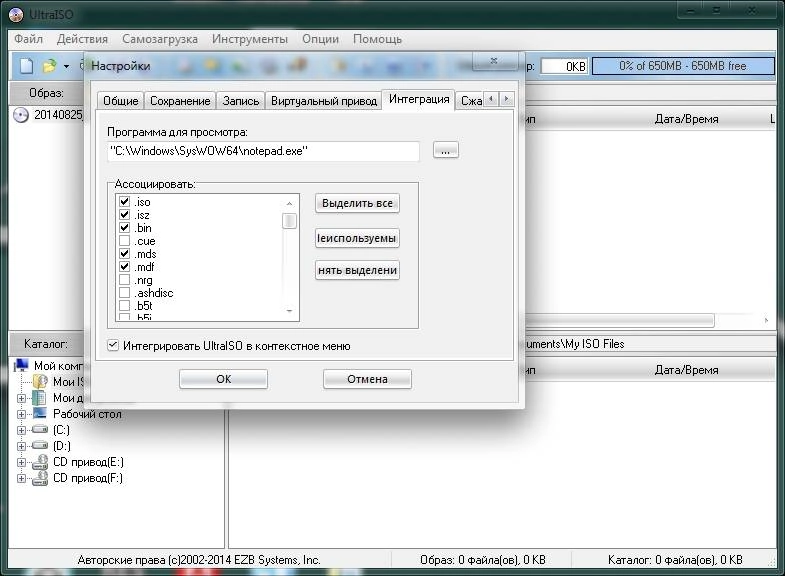785x576 pixels.
Task: Open the Файл menu
Action: (28, 39)
